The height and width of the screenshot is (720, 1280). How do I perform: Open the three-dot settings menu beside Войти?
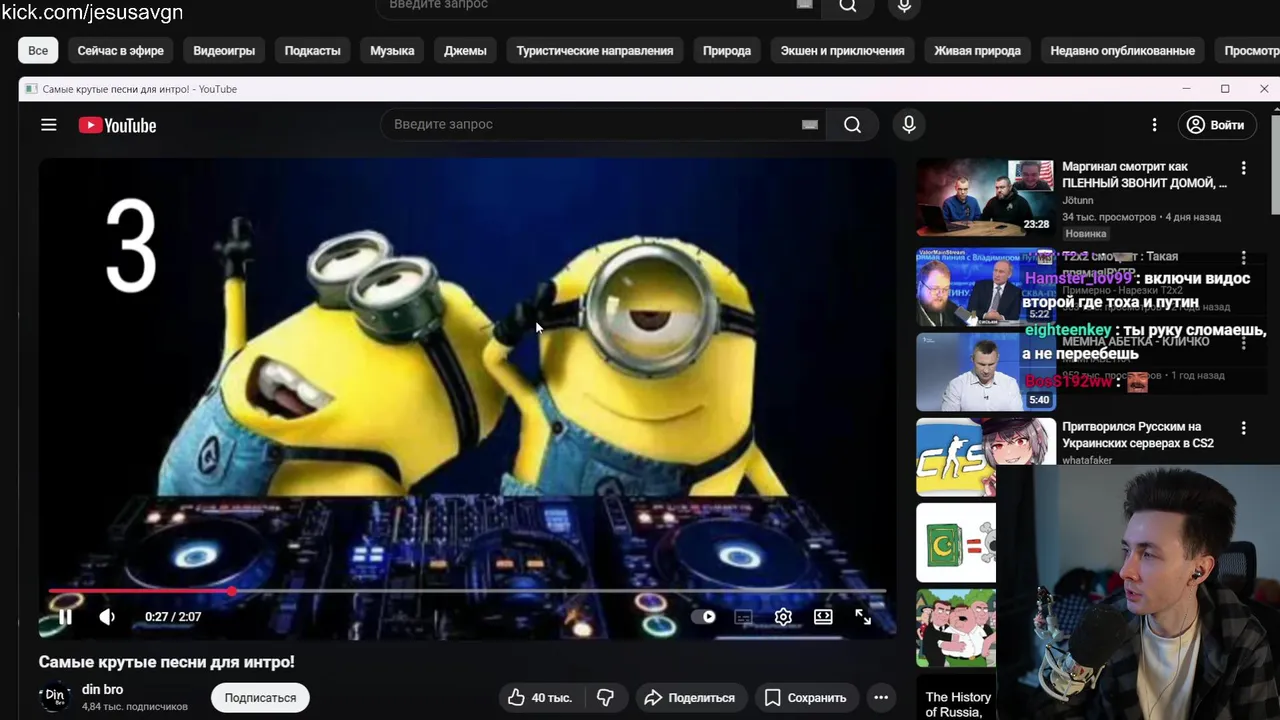(x=1154, y=125)
